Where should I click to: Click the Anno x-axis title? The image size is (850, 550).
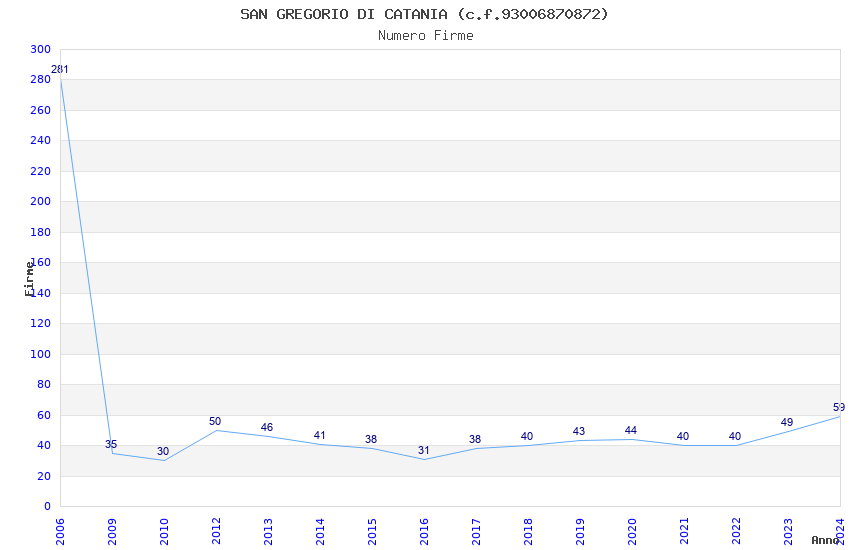[x=825, y=540]
